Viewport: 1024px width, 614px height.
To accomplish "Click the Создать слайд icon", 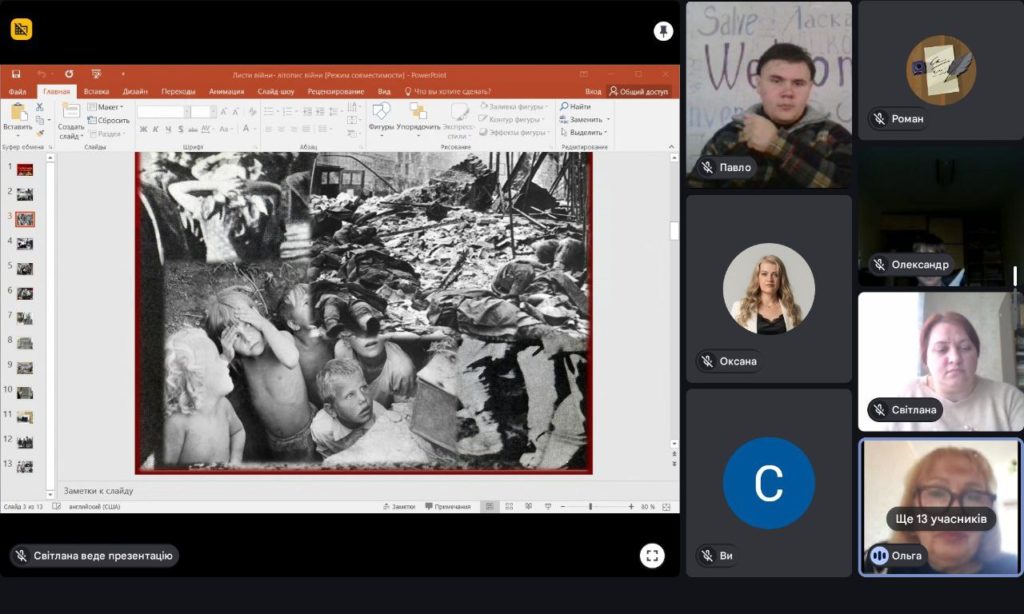I will (71, 112).
